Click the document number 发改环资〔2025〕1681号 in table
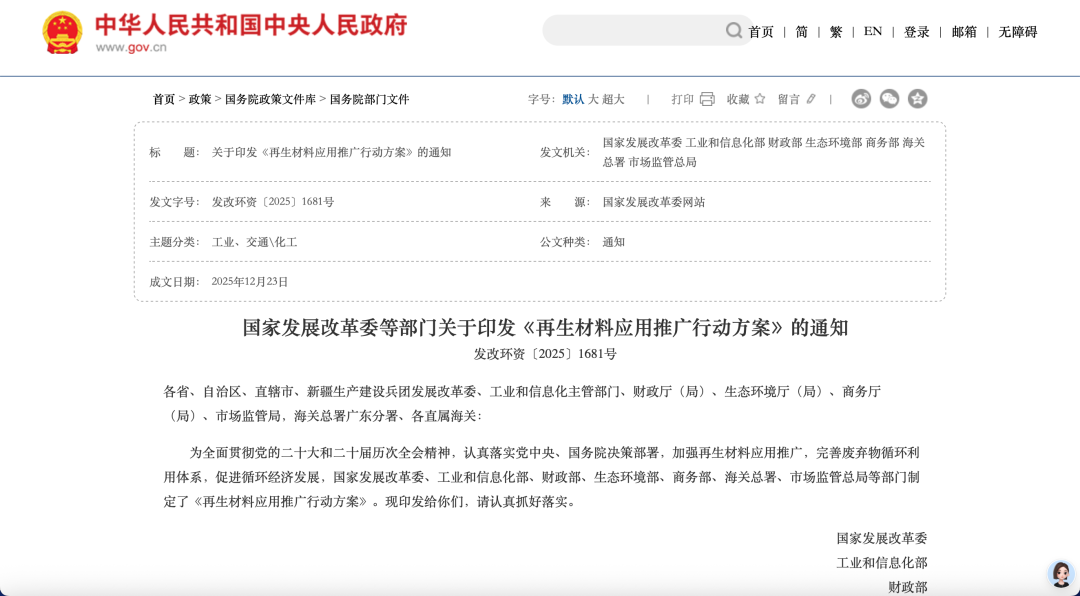1080x596 pixels. (x=273, y=202)
